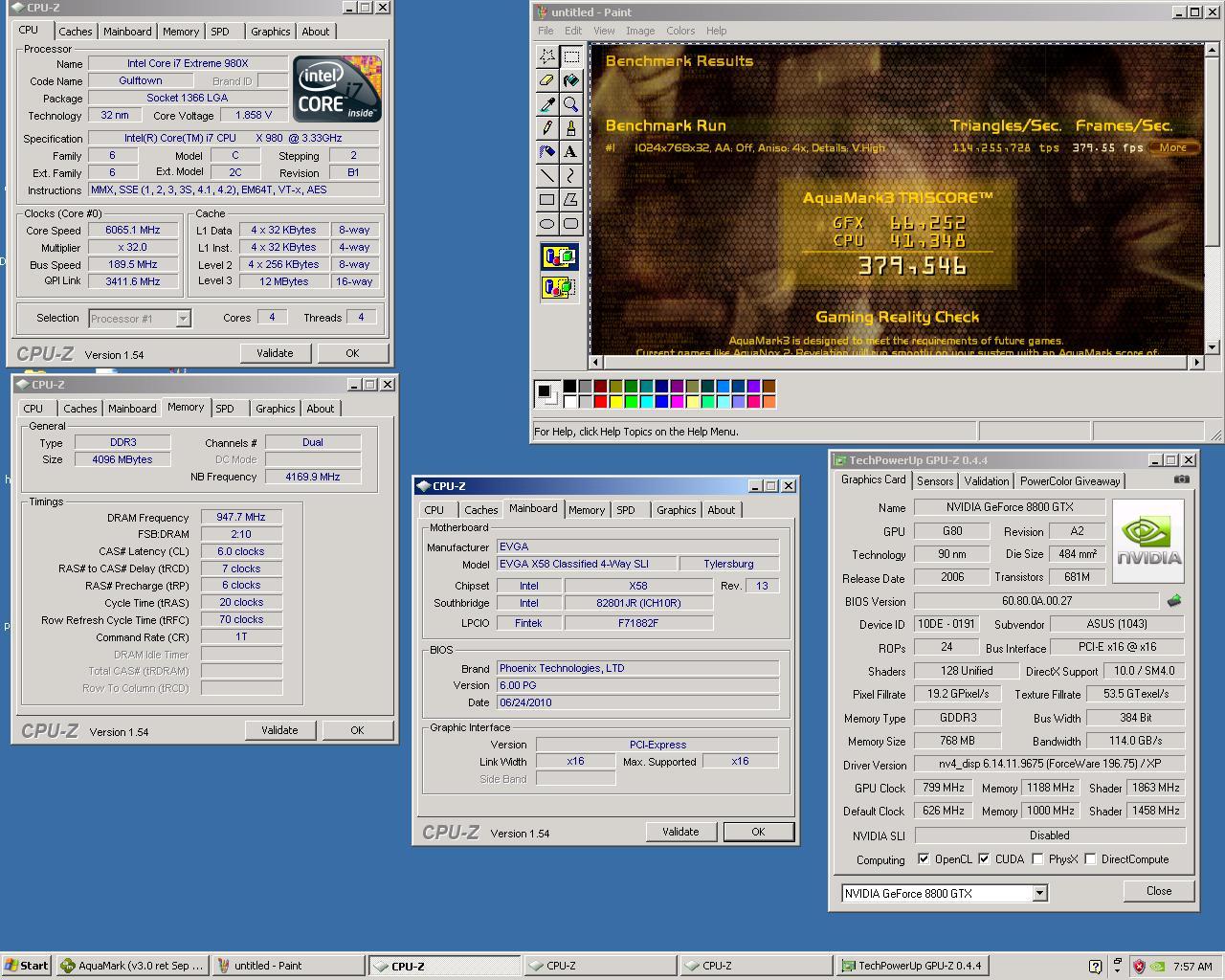Choose the Ellipse shape tool
The width and height of the screenshot is (1225, 980).
click(x=547, y=224)
